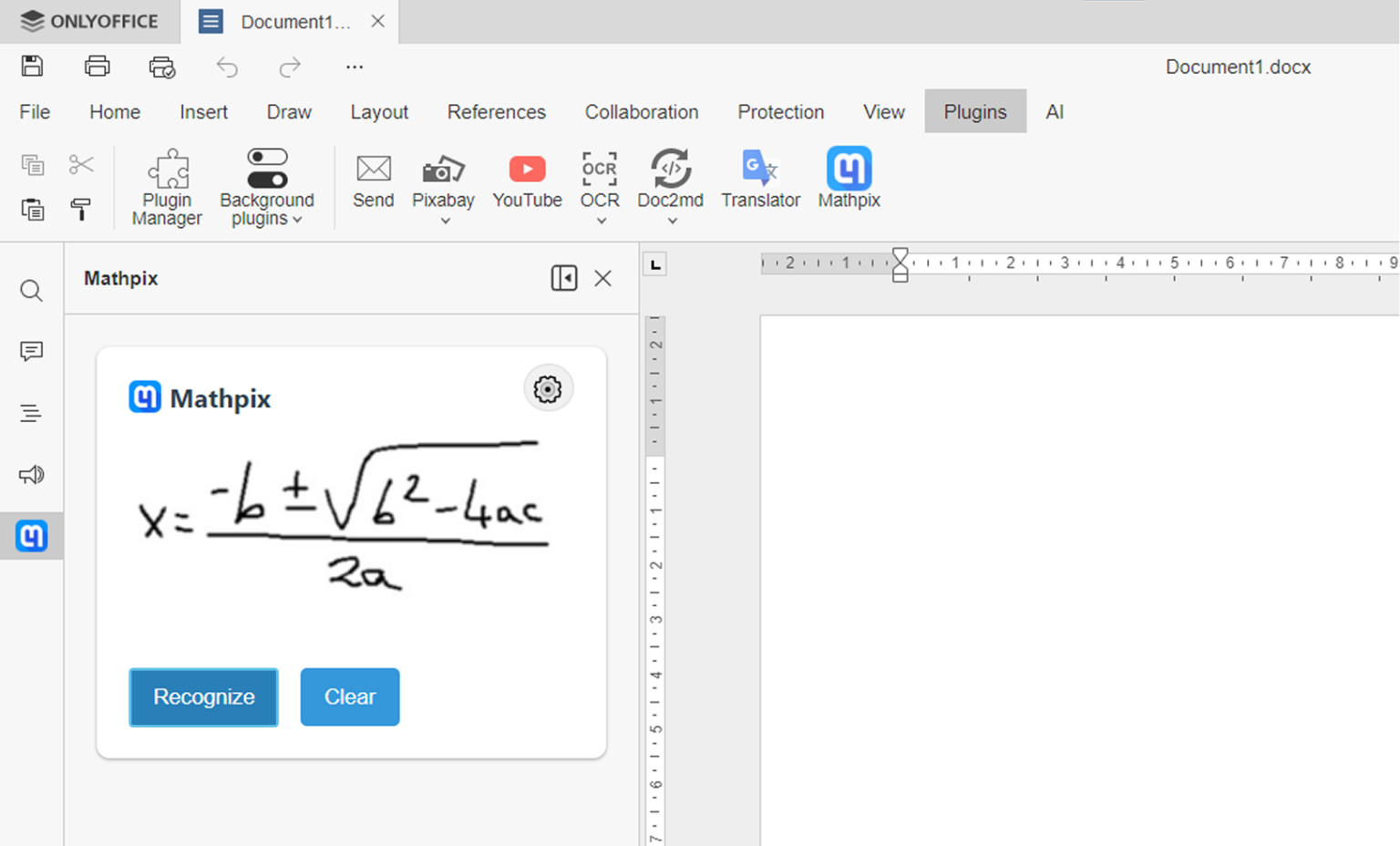The image size is (1400, 846).
Task: Select the Send plugin
Action: click(x=373, y=181)
